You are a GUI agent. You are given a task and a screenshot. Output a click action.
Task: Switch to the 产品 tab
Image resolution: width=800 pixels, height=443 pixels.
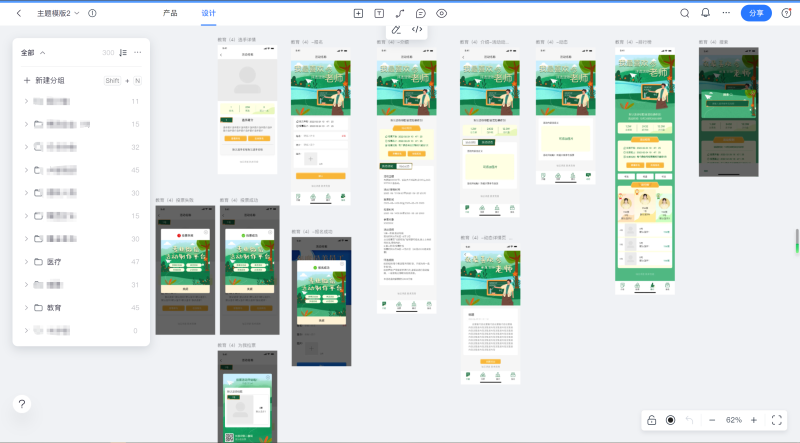170,13
